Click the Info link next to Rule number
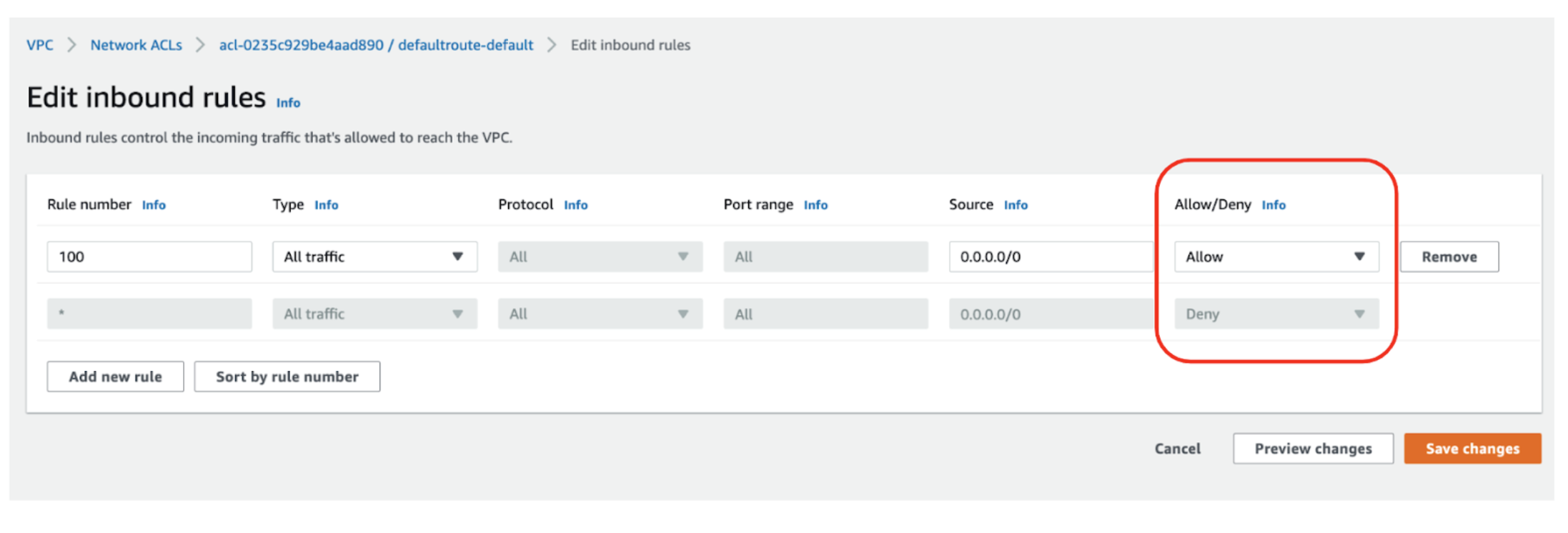The height and width of the screenshot is (533, 1568). (154, 205)
